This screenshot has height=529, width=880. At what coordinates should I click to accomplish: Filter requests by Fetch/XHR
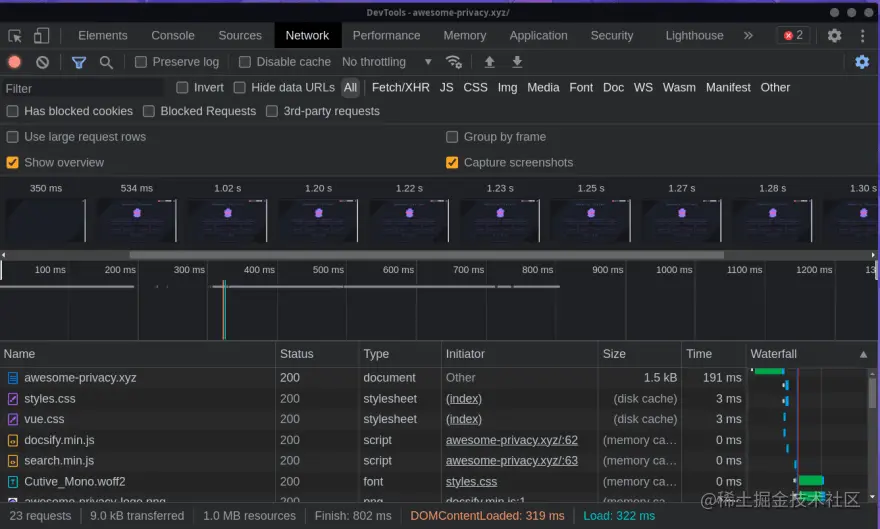(401, 88)
